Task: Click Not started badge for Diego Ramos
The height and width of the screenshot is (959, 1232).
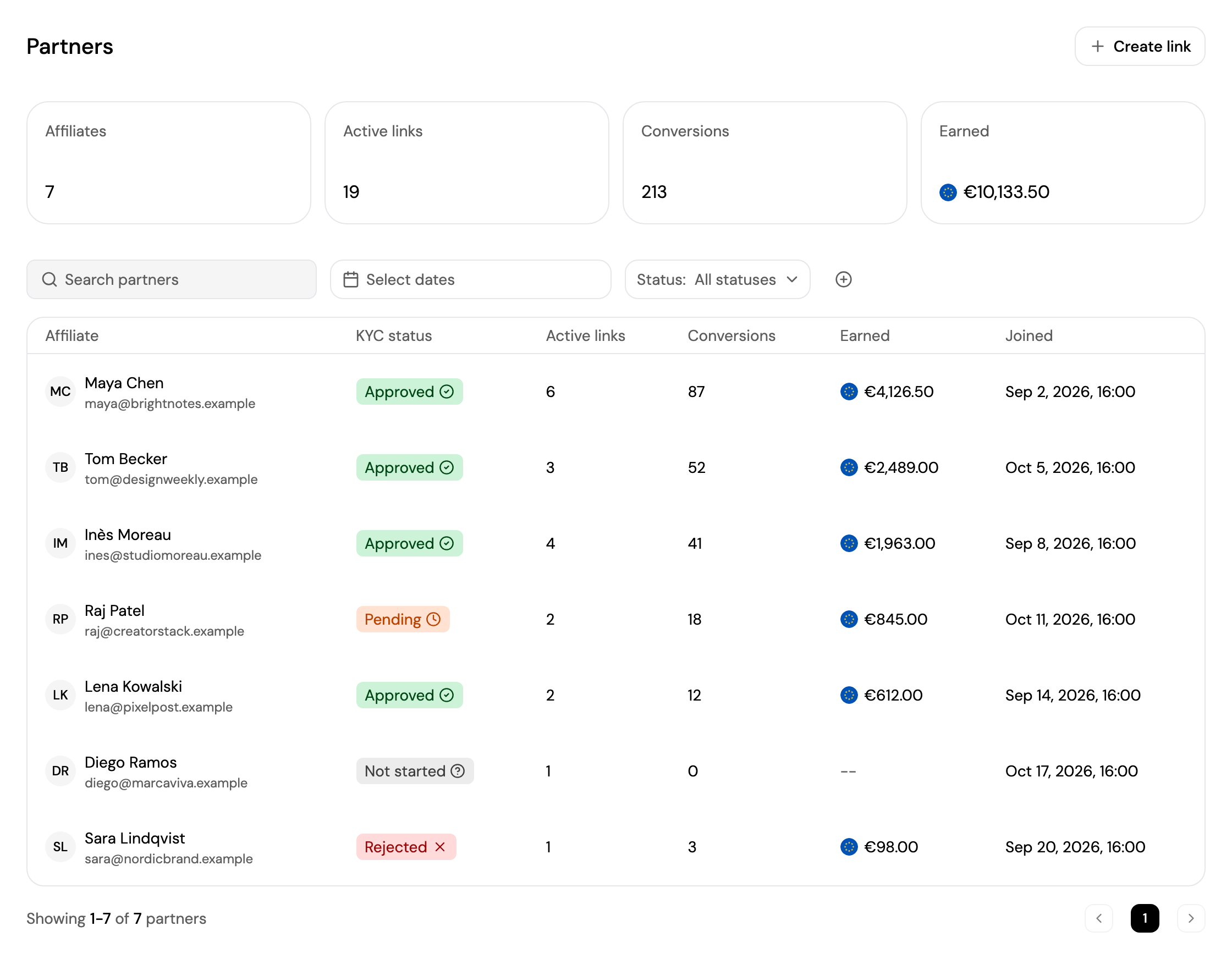Action: coord(415,770)
